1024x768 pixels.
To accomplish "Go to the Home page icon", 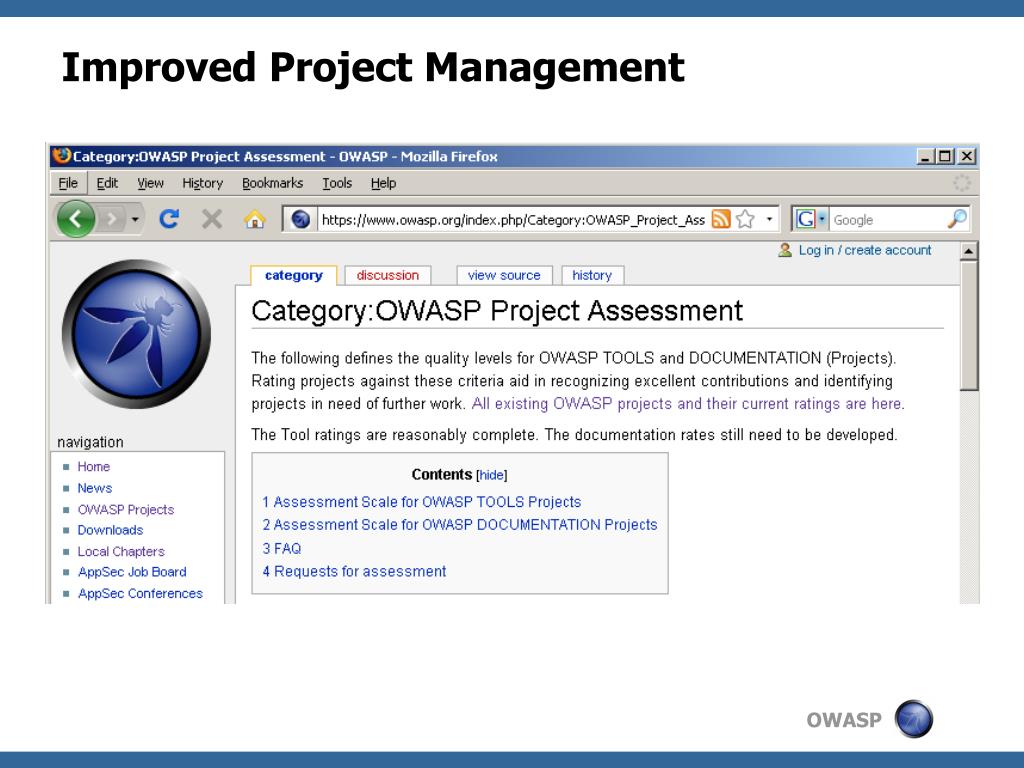I will (255, 219).
